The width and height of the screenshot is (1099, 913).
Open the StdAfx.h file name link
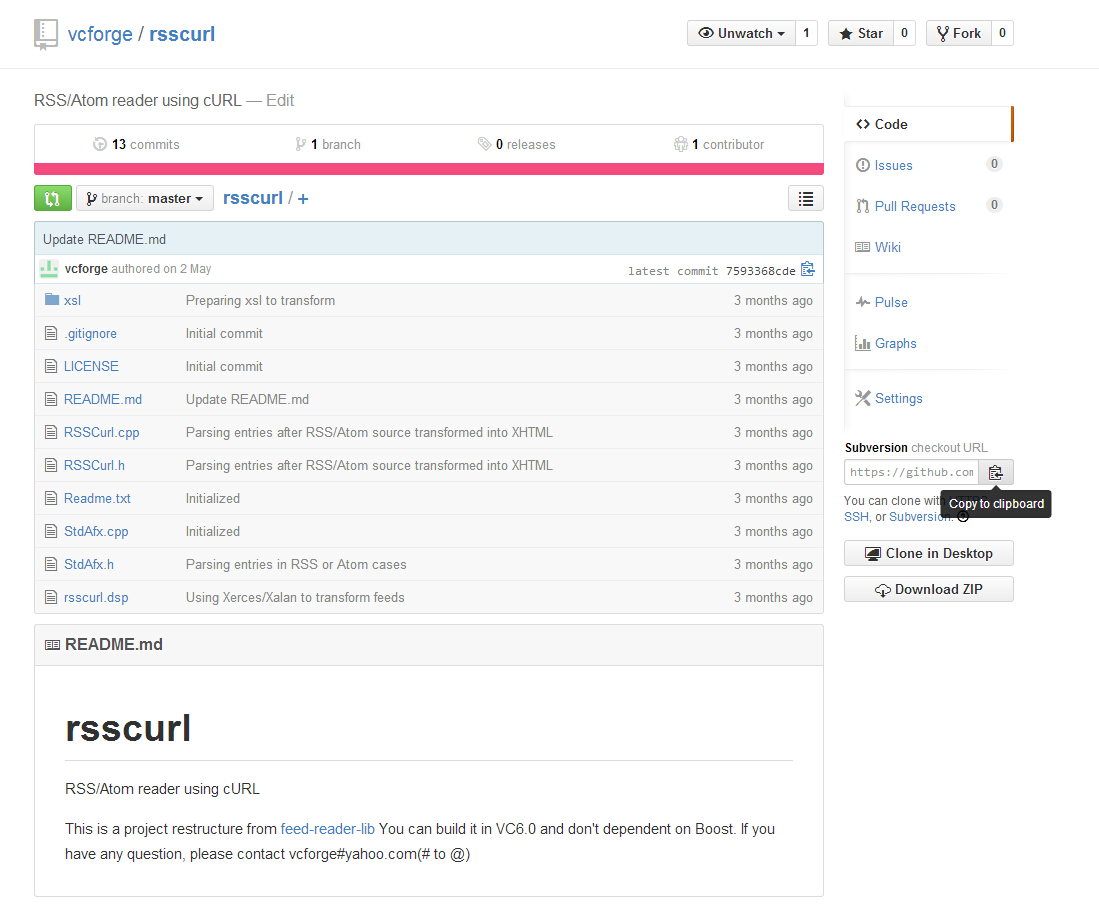(89, 564)
